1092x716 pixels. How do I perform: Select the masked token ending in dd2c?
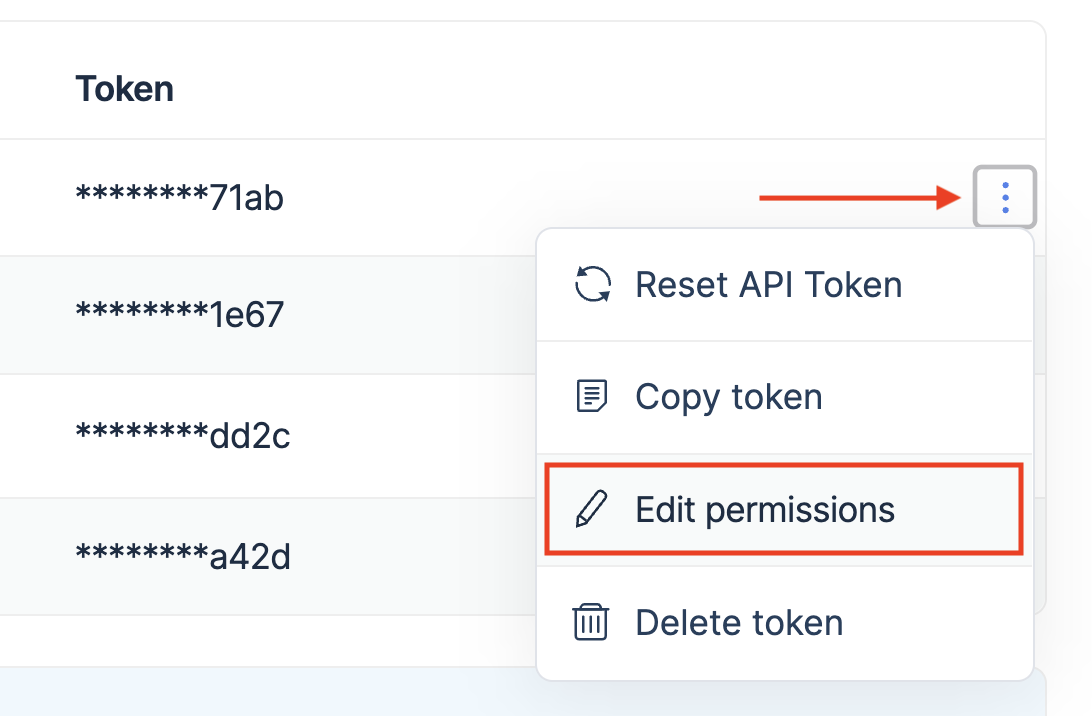coord(183,436)
